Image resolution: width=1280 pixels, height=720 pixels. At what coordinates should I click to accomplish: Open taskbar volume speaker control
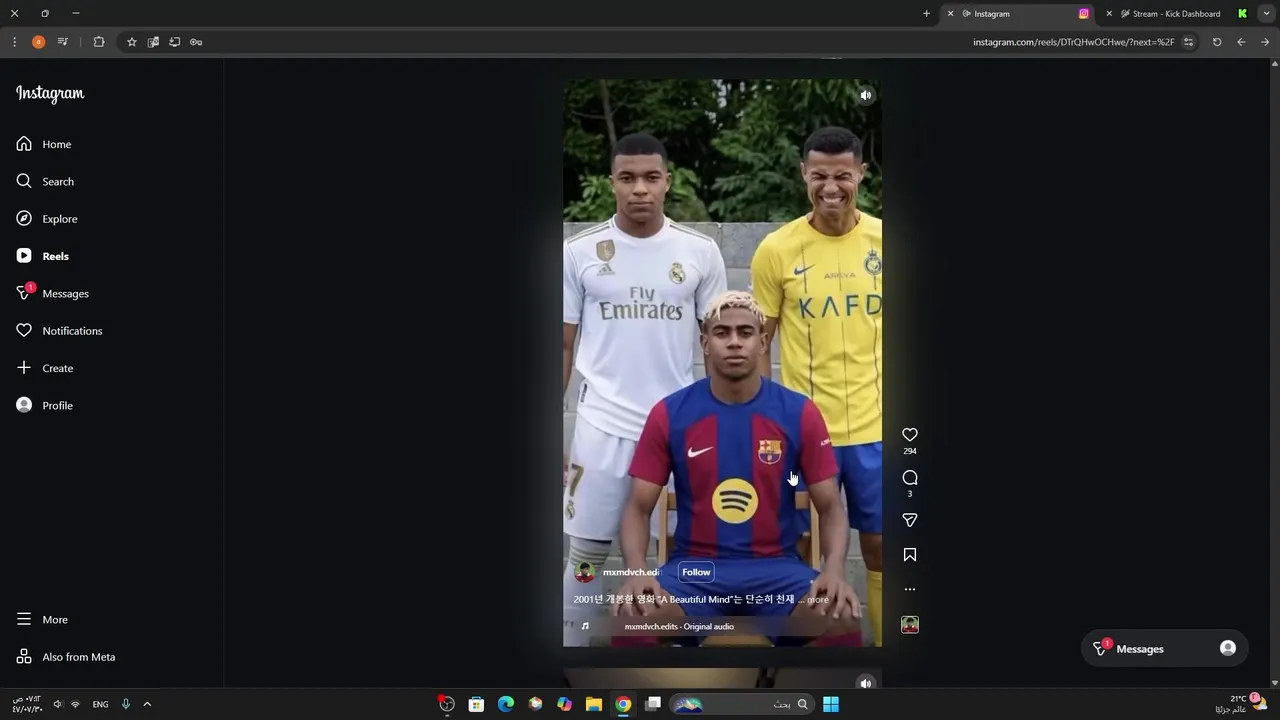coord(57,704)
